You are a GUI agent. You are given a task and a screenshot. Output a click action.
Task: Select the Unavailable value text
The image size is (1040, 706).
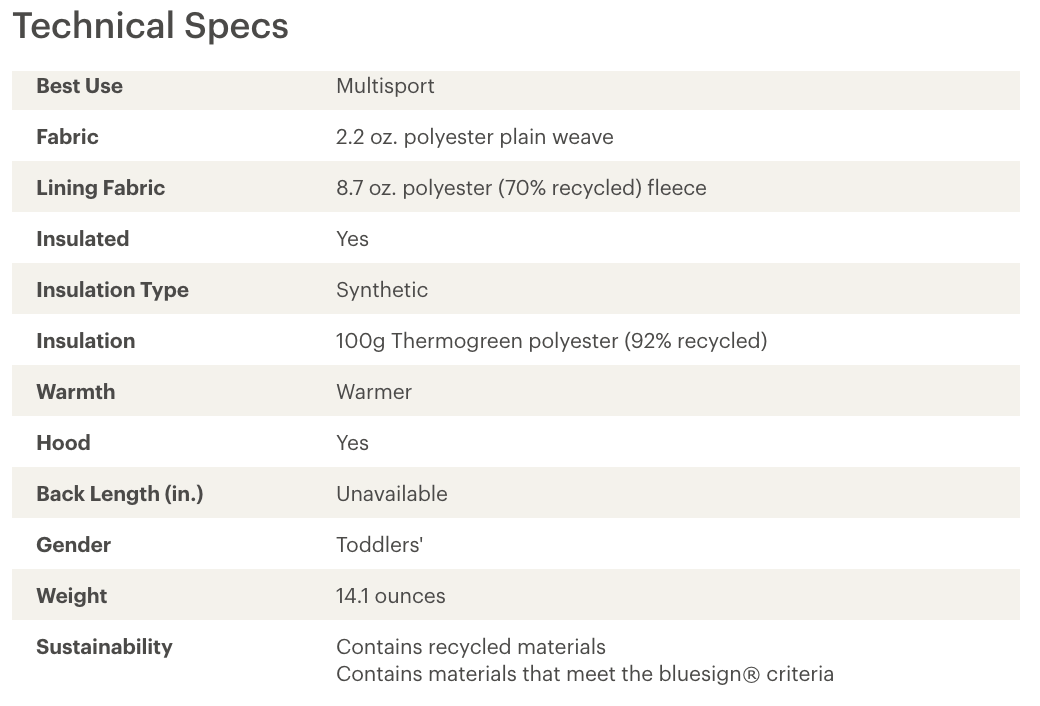click(392, 494)
